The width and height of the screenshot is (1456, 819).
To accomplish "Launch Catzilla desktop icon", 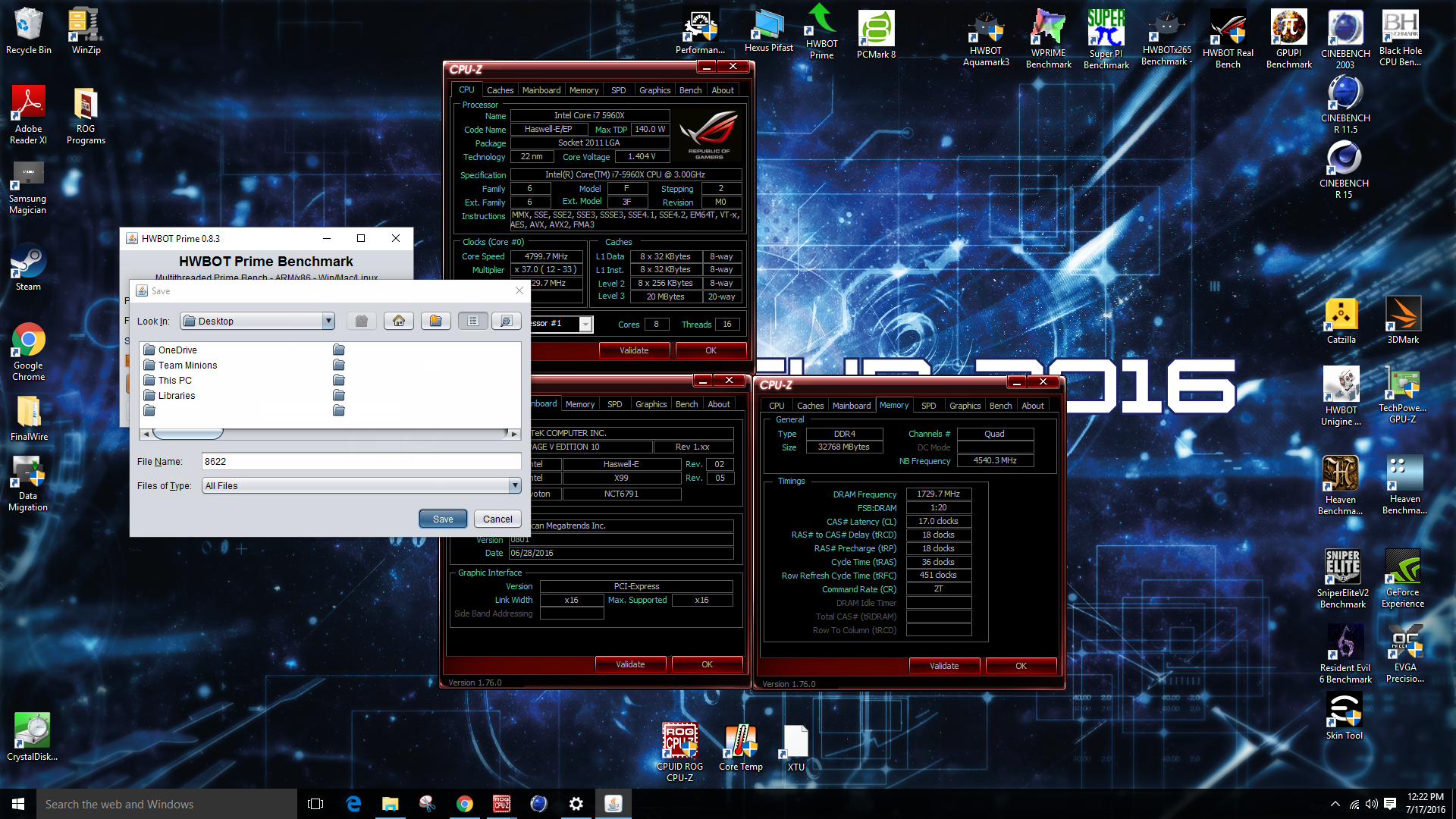I will (x=1341, y=321).
